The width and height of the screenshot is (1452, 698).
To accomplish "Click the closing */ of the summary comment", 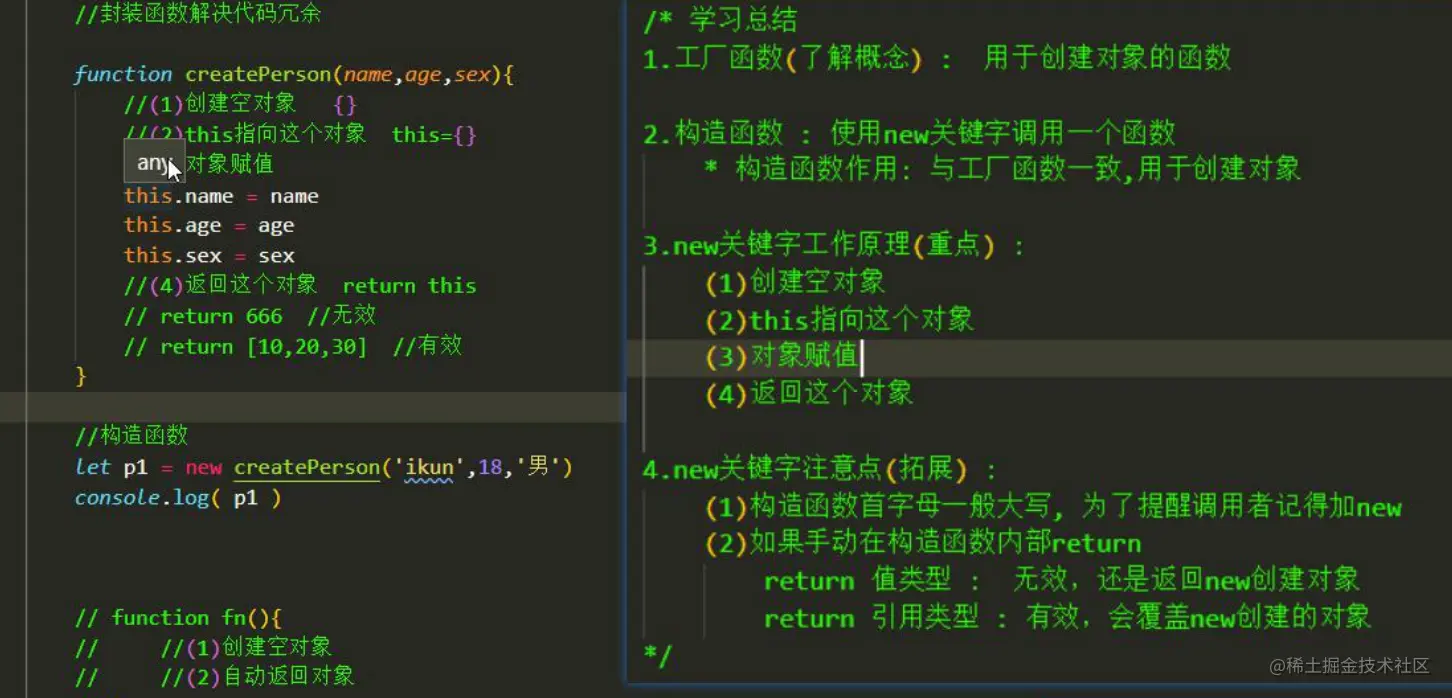I will tap(658, 655).
